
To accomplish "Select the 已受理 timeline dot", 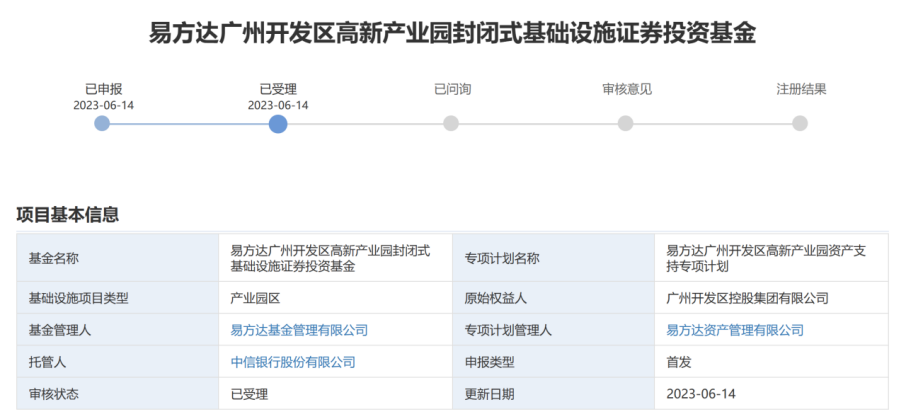I will click(278, 123).
